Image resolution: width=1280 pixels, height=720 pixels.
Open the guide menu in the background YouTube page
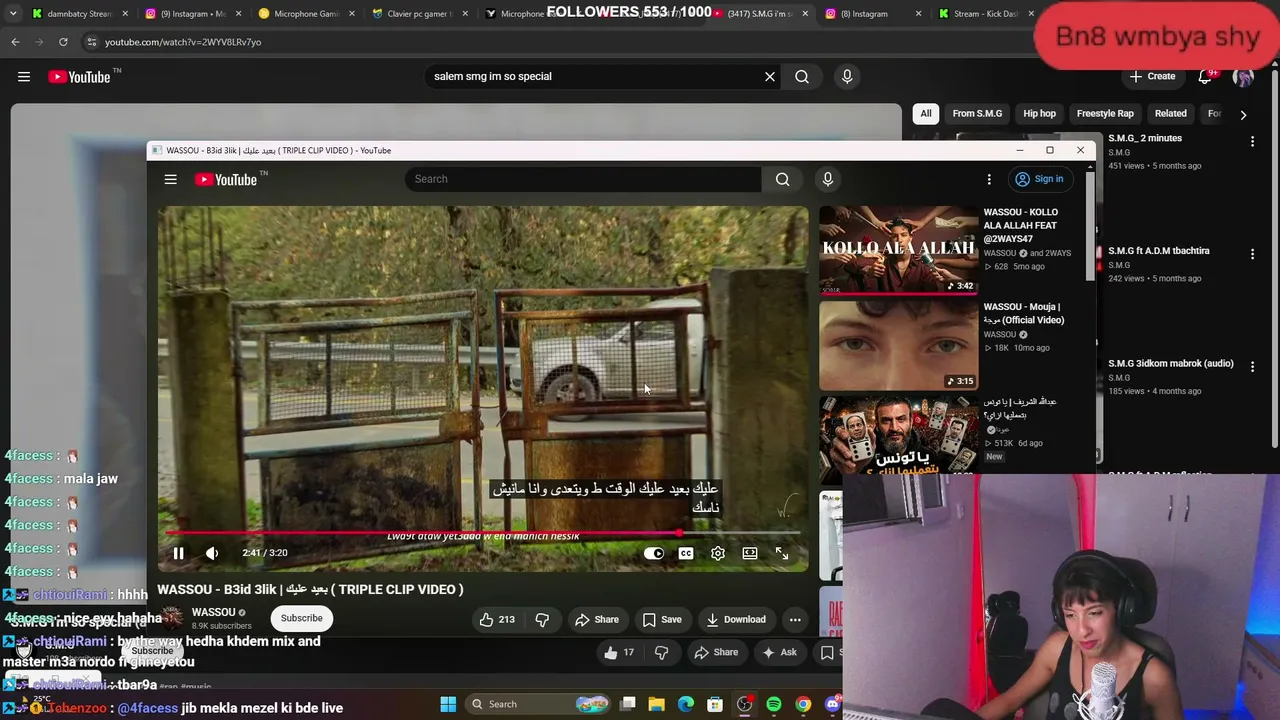coord(24,76)
